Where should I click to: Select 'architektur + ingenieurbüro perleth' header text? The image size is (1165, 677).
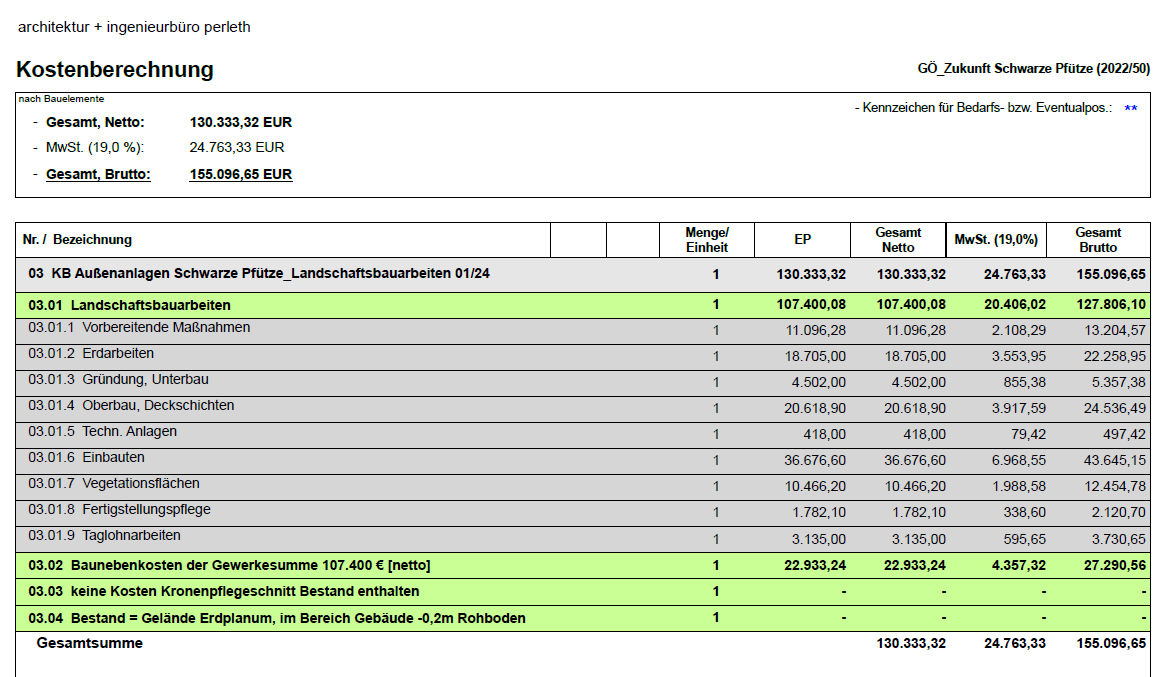[x=134, y=27]
